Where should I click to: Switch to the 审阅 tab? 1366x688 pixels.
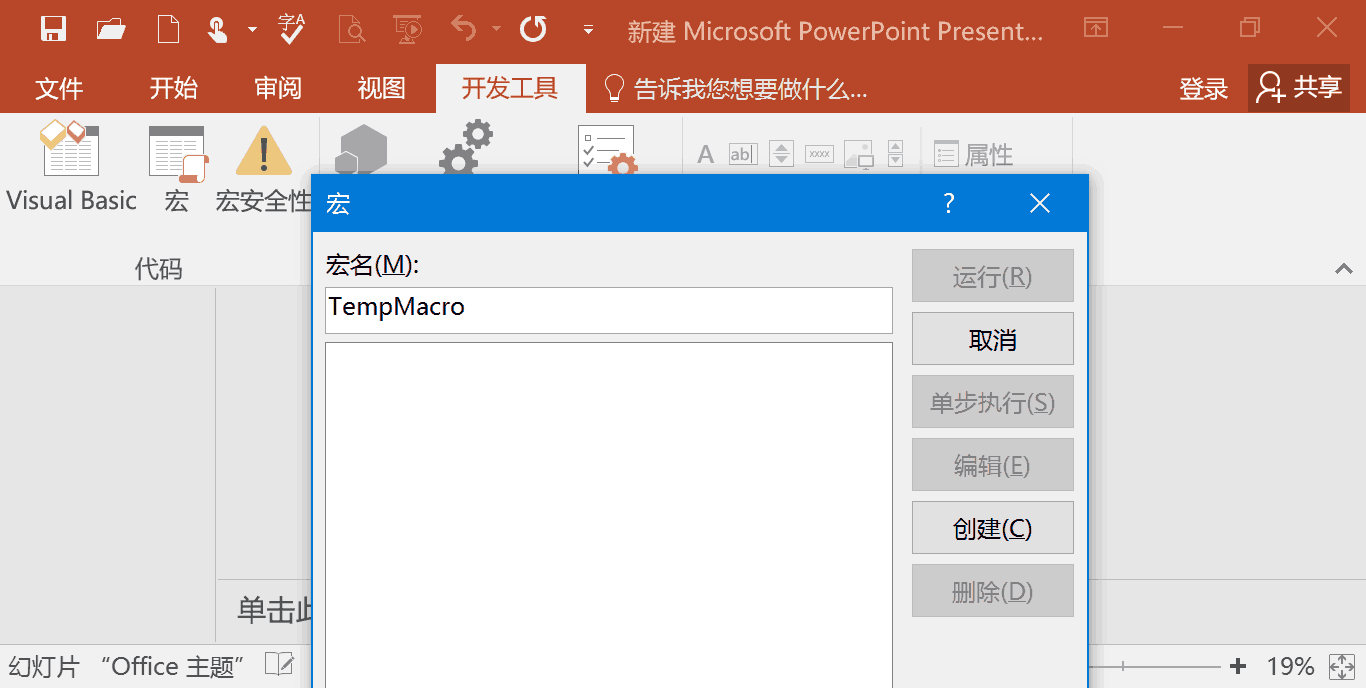pos(278,88)
